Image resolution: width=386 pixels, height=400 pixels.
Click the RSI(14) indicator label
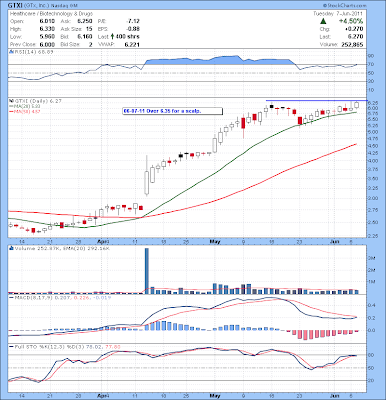click(33, 52)
